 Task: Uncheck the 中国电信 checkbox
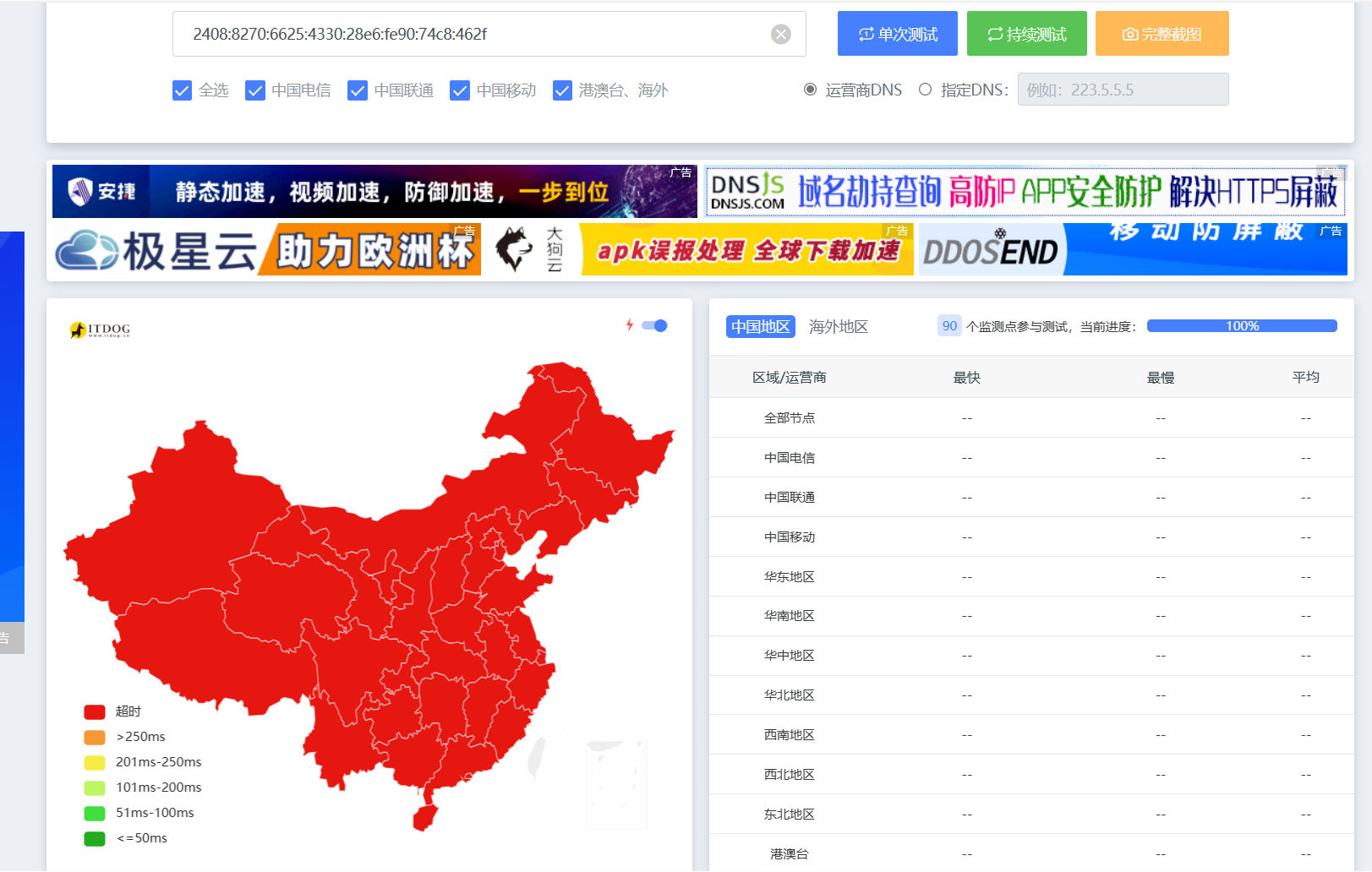coord(255,90)
